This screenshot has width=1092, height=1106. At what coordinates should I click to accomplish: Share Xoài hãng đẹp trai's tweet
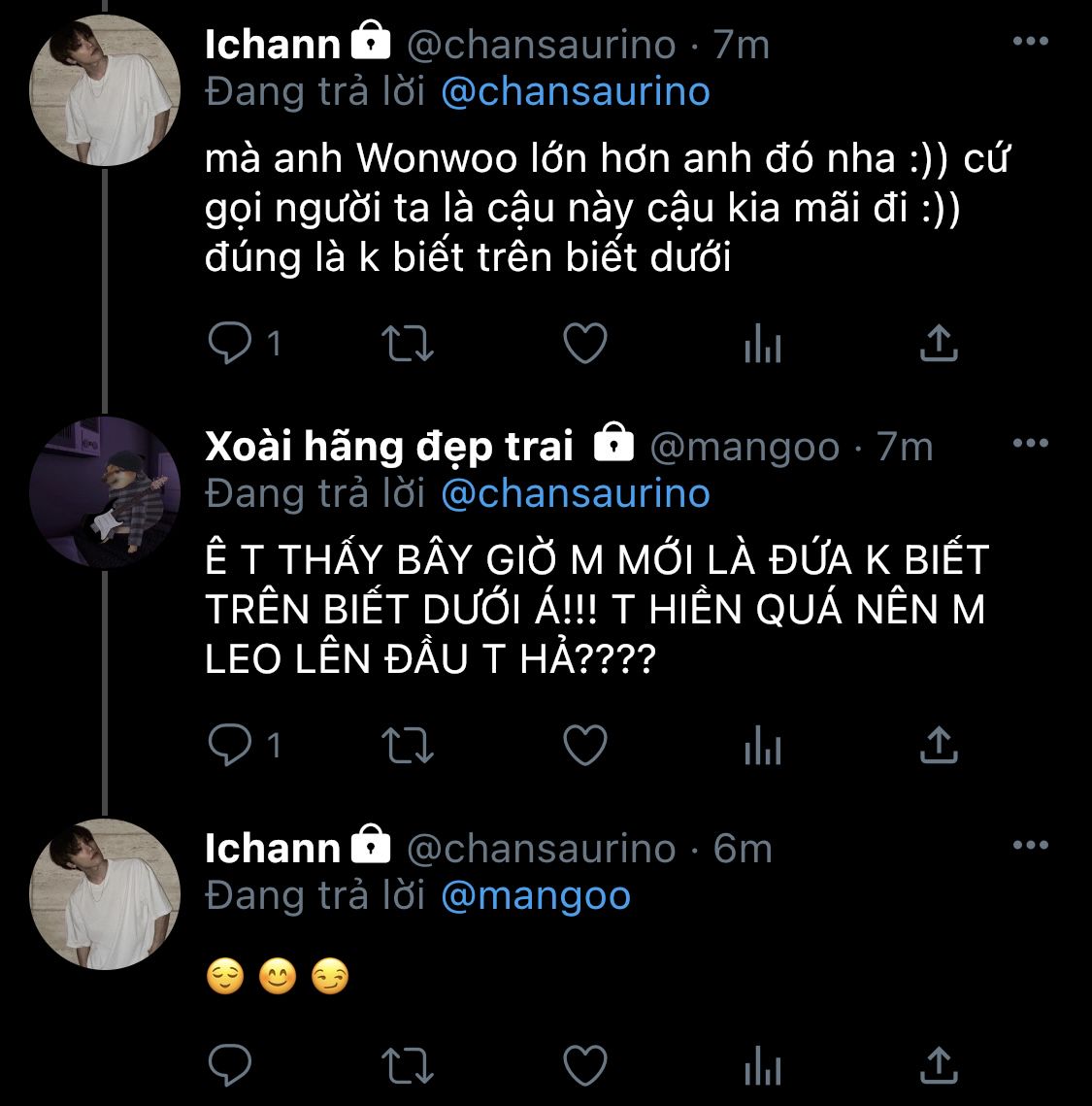click(938, 746)
